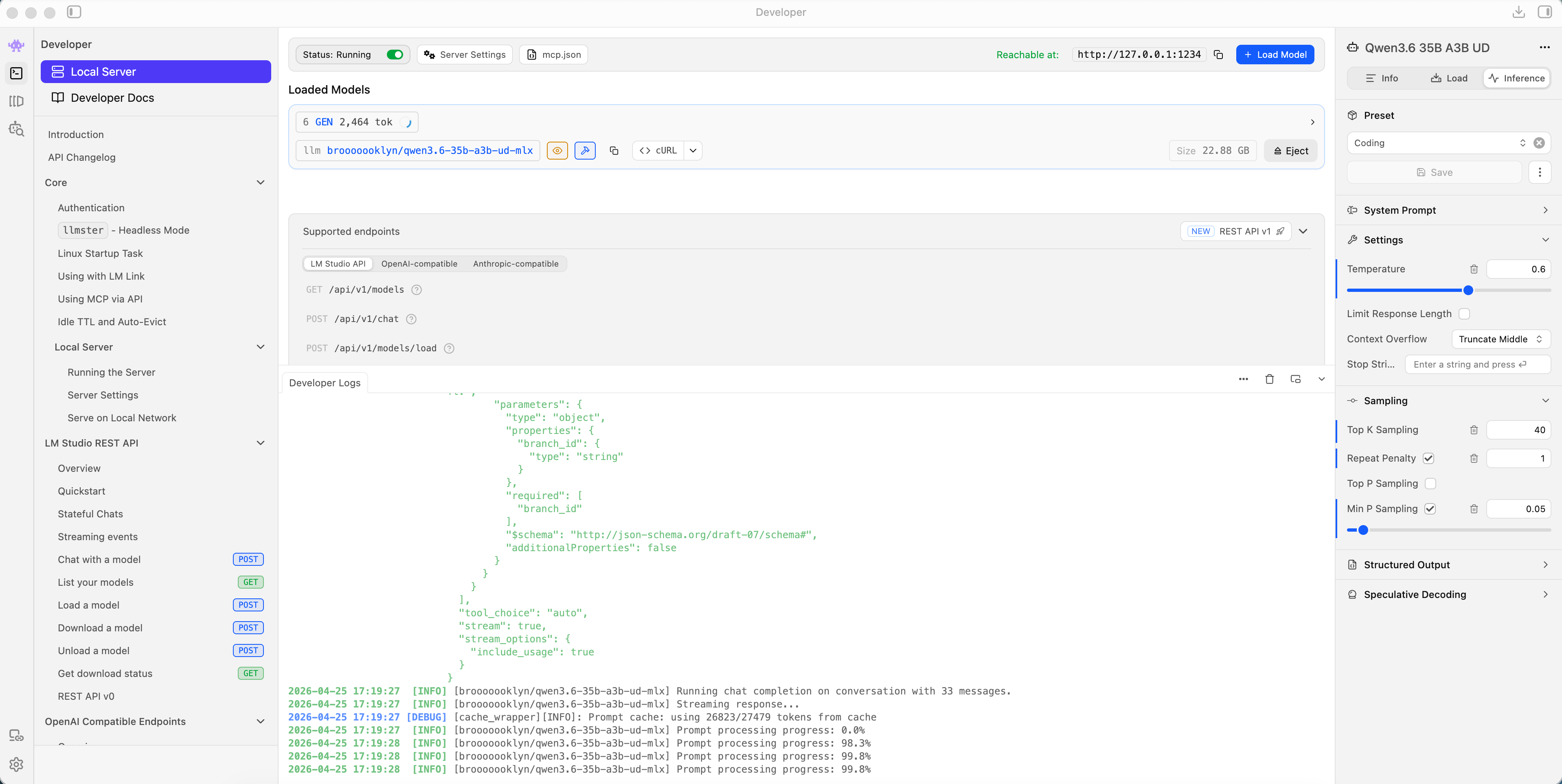Reset Temperature with its trash icon
Image resolution: width=1562 pixels, height=784 pixels.
pyautogui.click(x=1474, y=269)
